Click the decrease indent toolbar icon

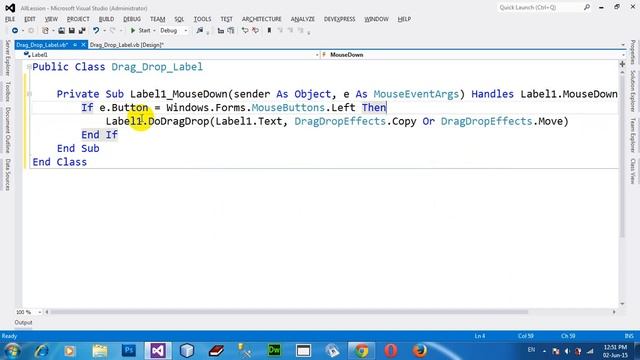[221, 31]
